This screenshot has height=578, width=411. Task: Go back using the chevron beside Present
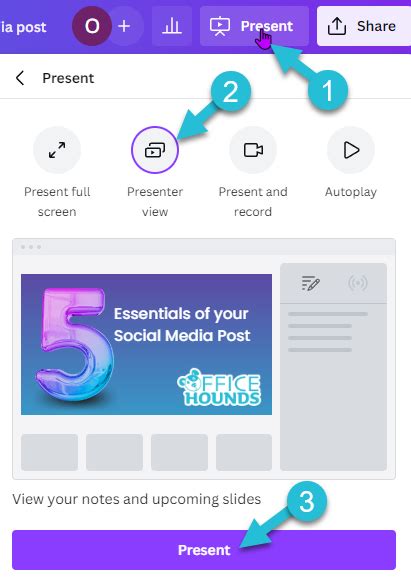20,78
